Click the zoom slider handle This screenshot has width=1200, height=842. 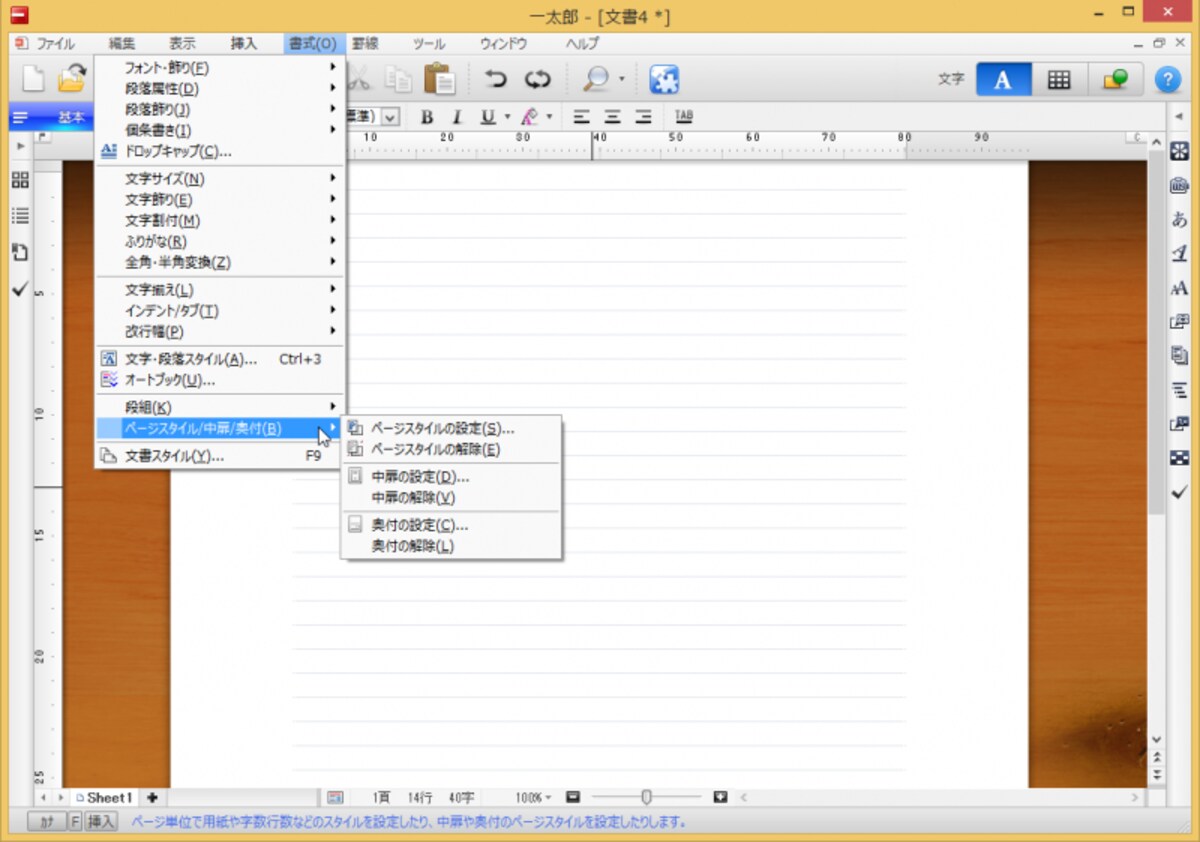click(647, 797)
